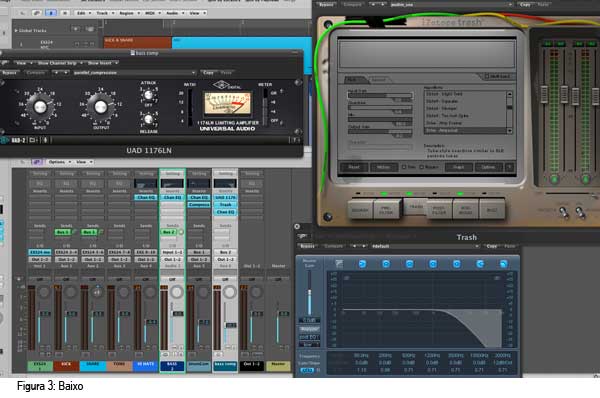
Task: Open the Show Channel Strip dropdown
Action: [x=59, y=63]
